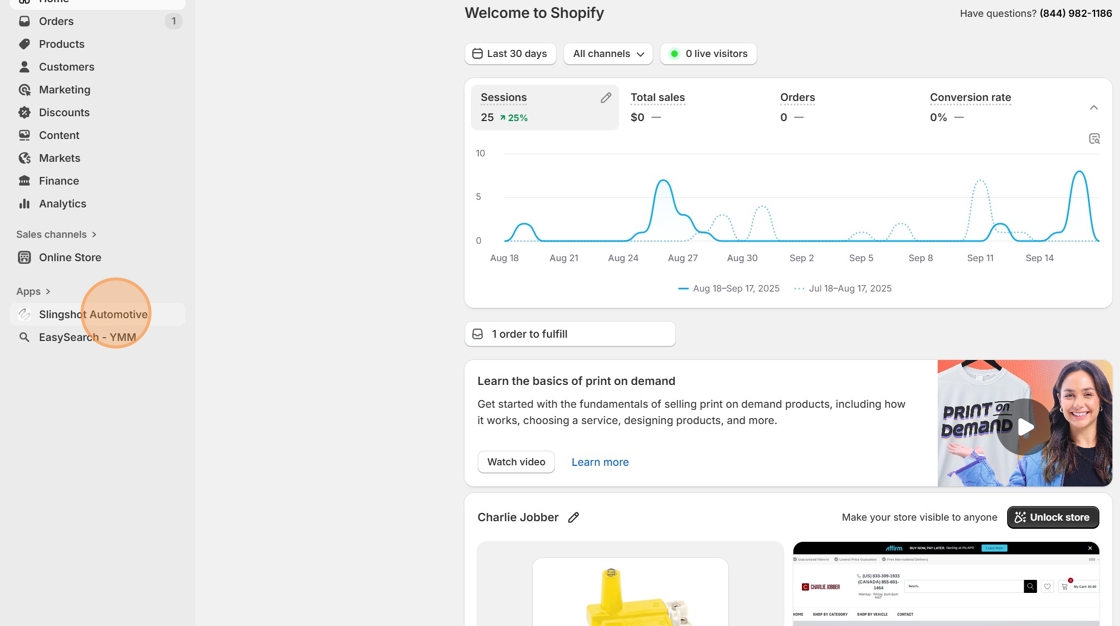Click the Discounts badge icon

click(24, 112)
